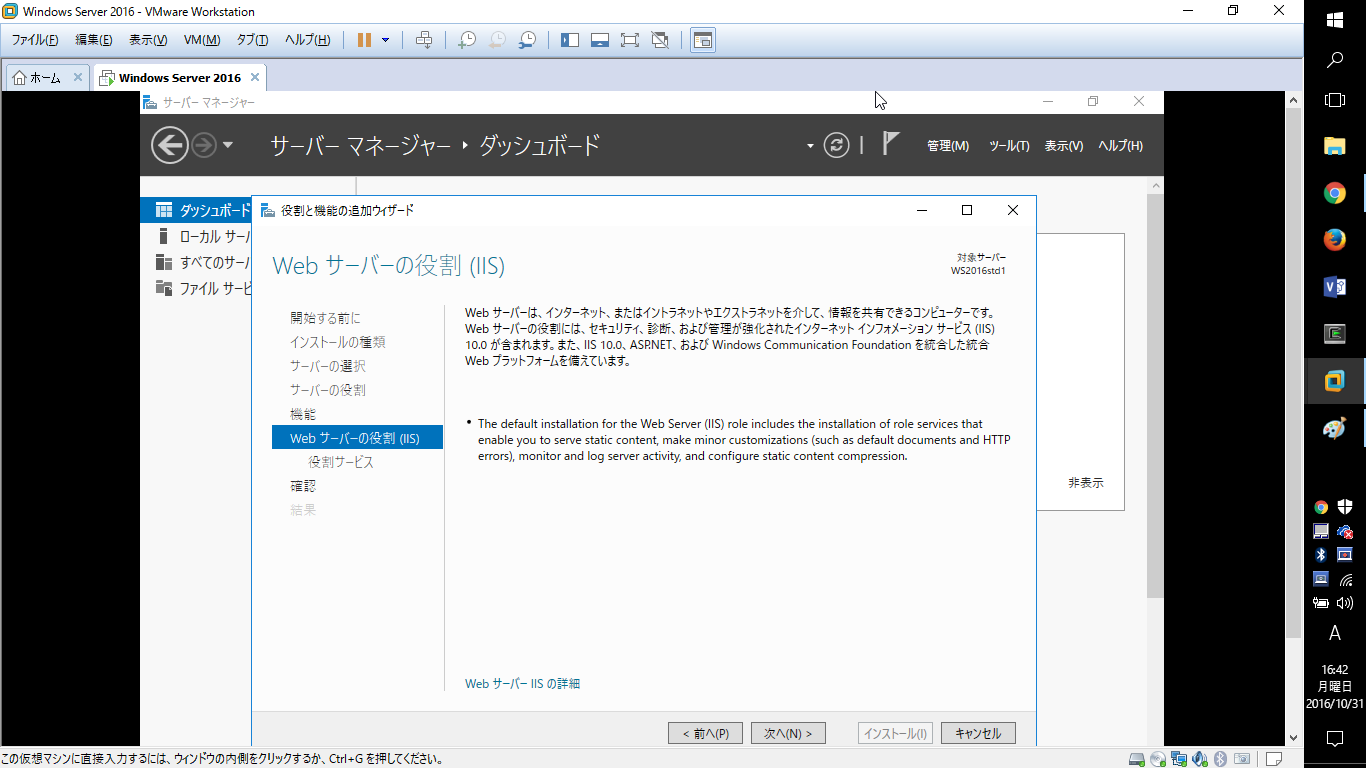Expand the power options dropdown arrow
This screenshot has height=768, width=1366.
pyautogui.click(x=386, y=40)
